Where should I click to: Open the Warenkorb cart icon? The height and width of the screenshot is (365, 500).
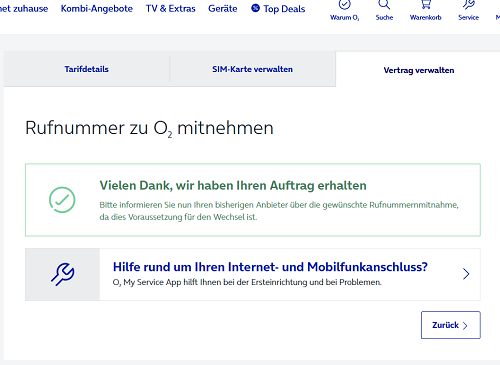[x=425, y=4]
